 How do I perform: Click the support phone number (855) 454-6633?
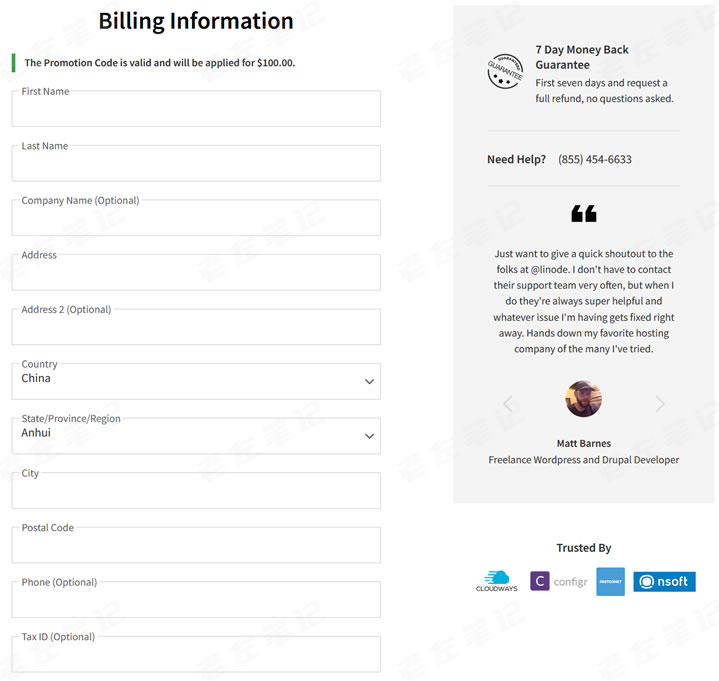[x=595, y=159]
